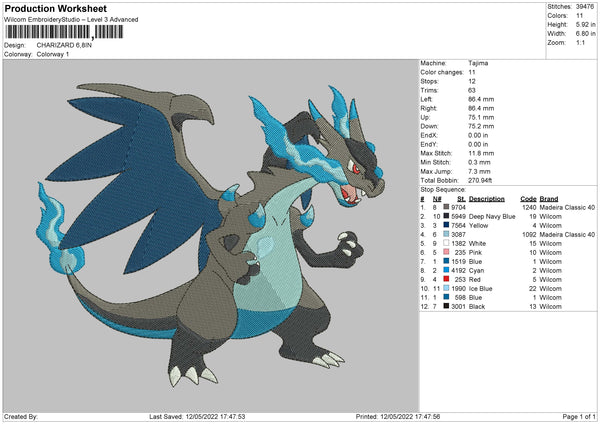Pick the 1519 Blue thread swatch
This screenshot has height=424, width=600.
click(x=446, y=261)
